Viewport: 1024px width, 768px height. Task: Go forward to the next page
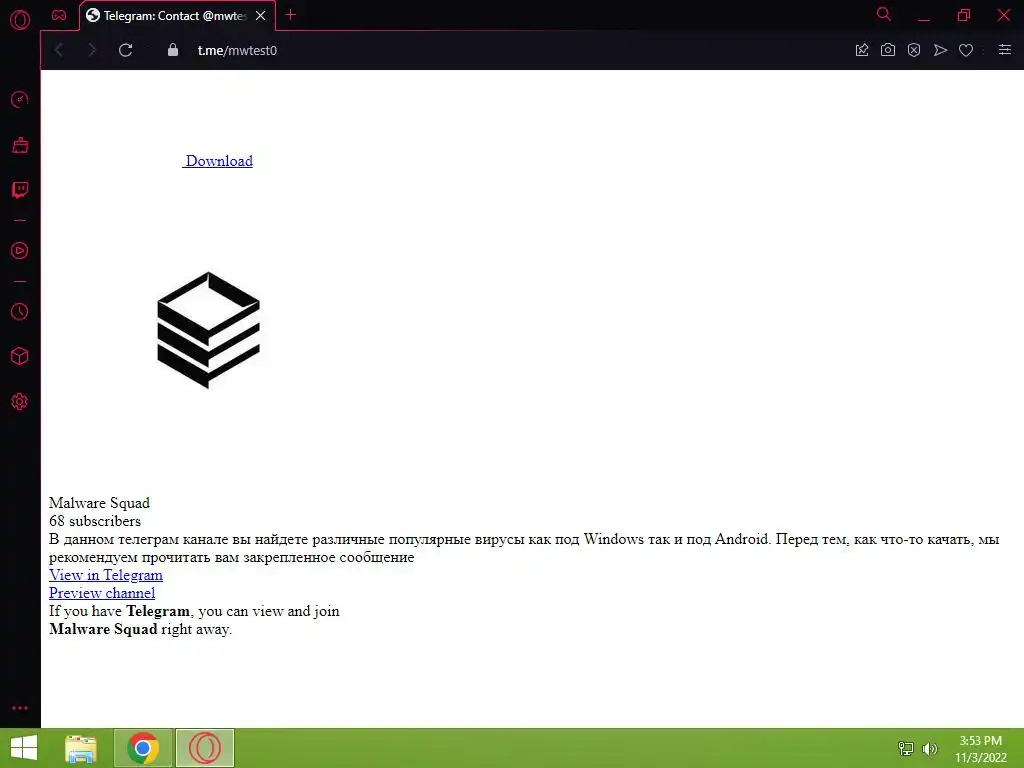[x=92, y=50]
